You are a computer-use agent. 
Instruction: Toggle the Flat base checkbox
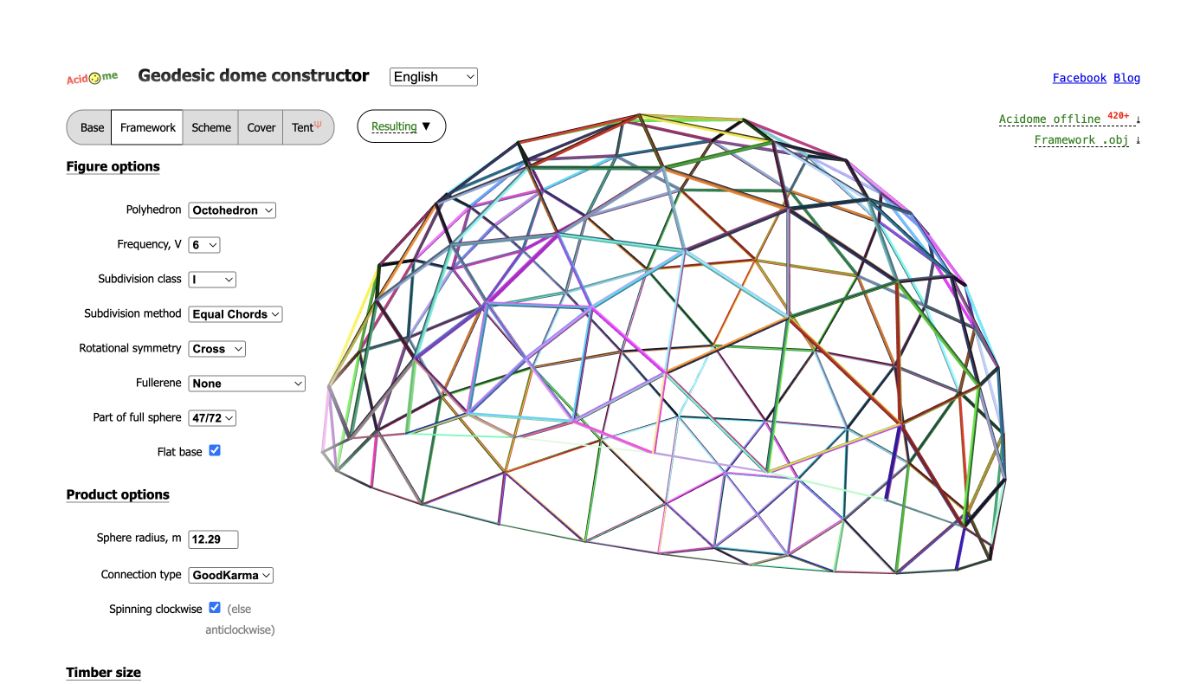click(214, 451)
